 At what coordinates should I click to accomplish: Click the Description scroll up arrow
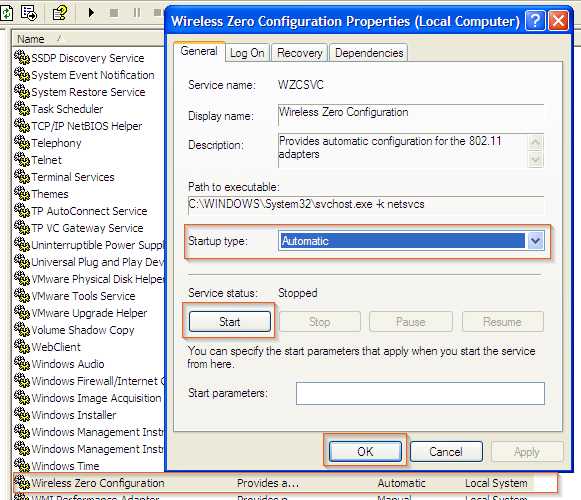pyautogui.click(x=535, y=142)
